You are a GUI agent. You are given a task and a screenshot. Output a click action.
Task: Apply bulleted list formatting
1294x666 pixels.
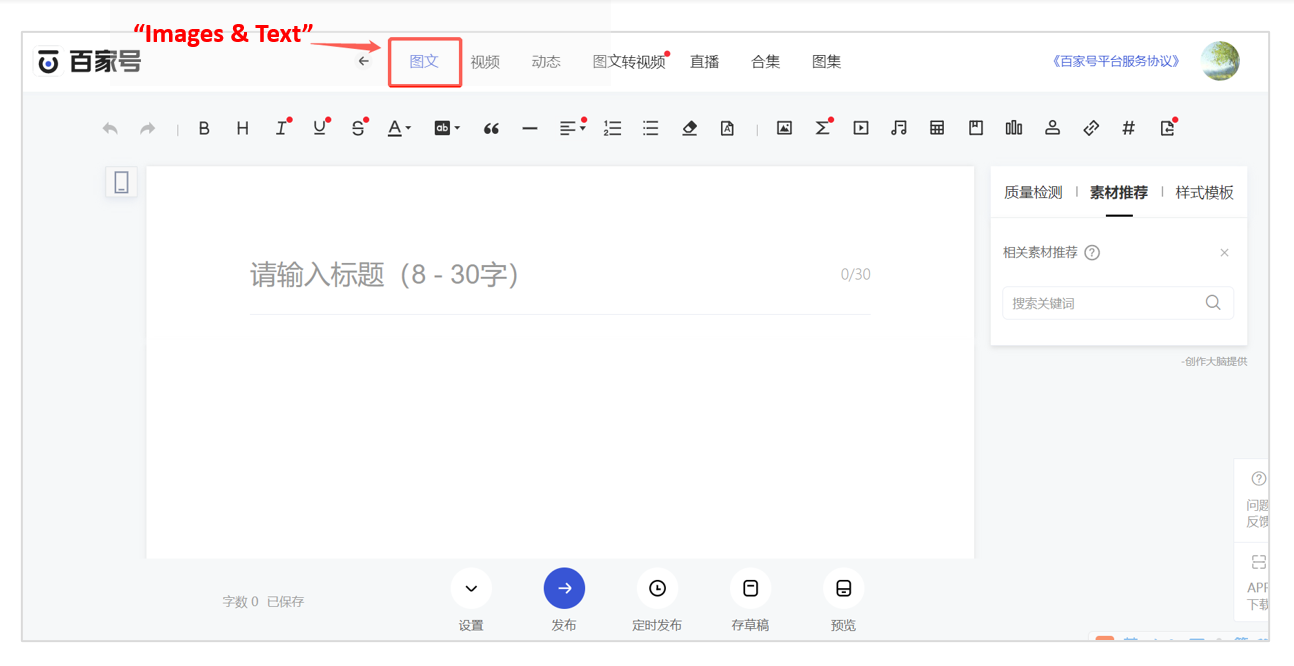pos(651,128)
